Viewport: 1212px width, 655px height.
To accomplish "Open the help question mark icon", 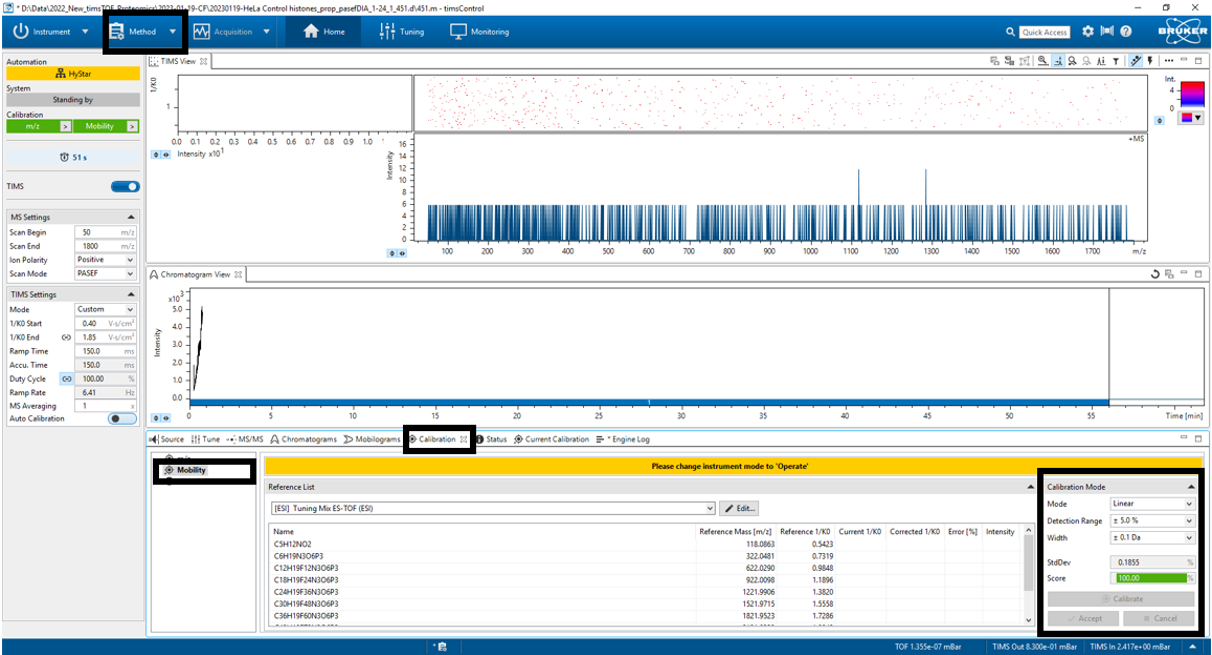I will (x=1126, y=31).
